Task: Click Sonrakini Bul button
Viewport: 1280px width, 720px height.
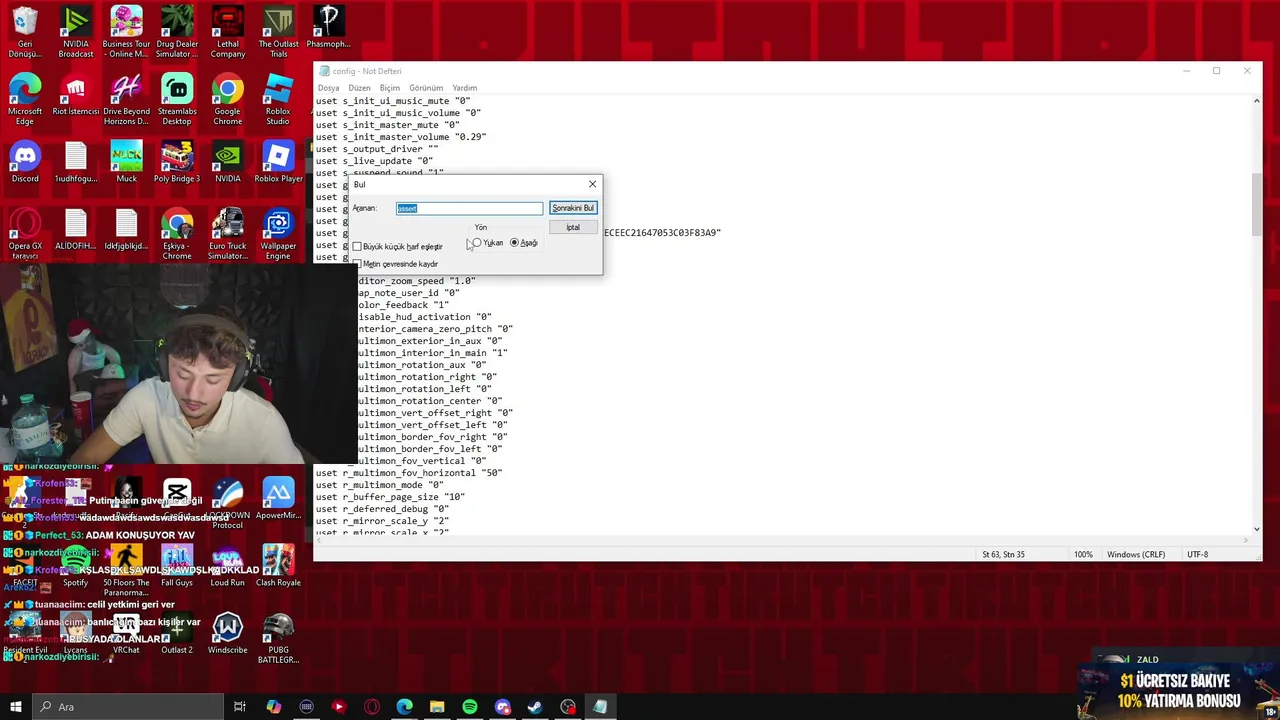Action: point(573,208)
